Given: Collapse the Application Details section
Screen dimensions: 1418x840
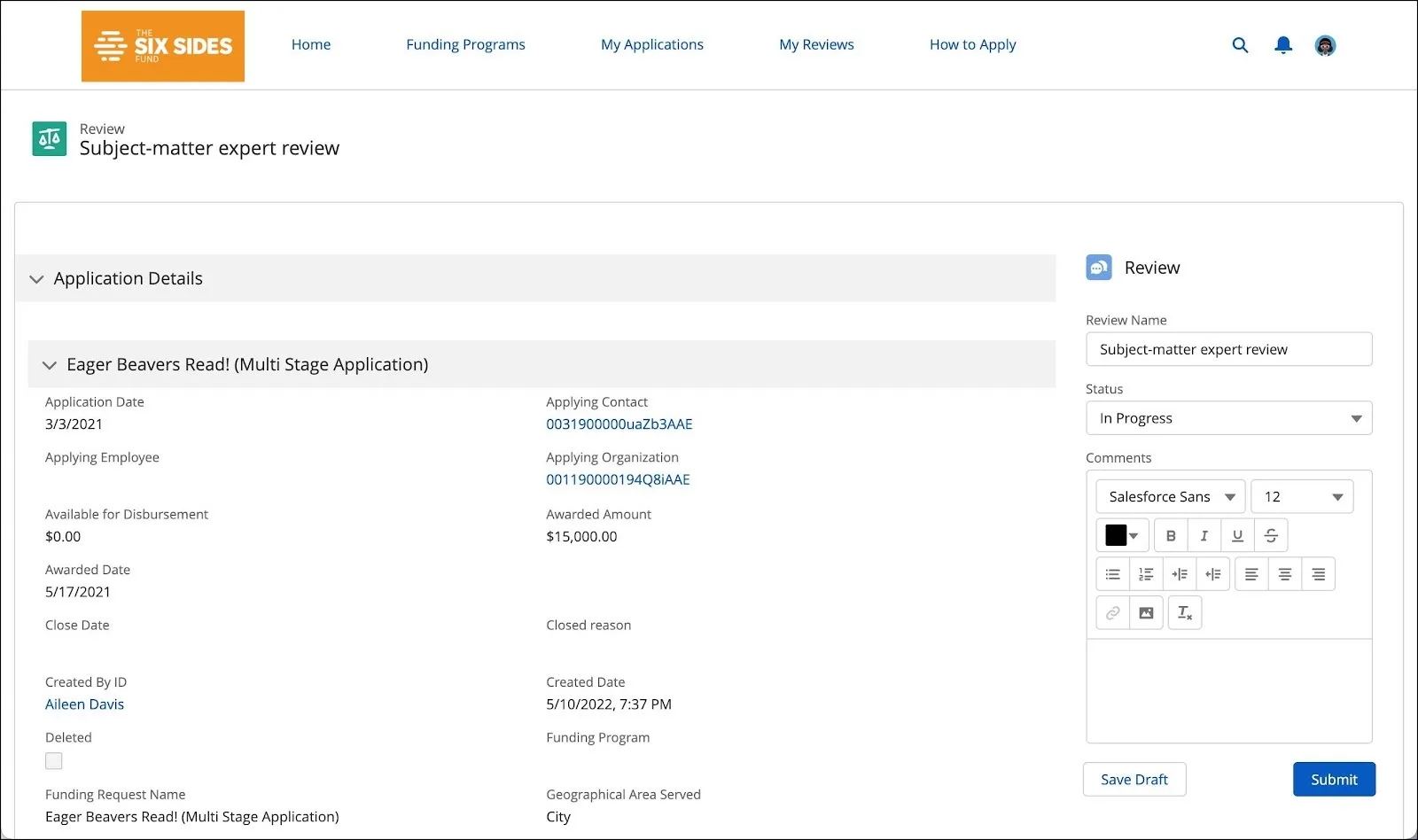Looking at the screenshot, I should pos(36,279).
